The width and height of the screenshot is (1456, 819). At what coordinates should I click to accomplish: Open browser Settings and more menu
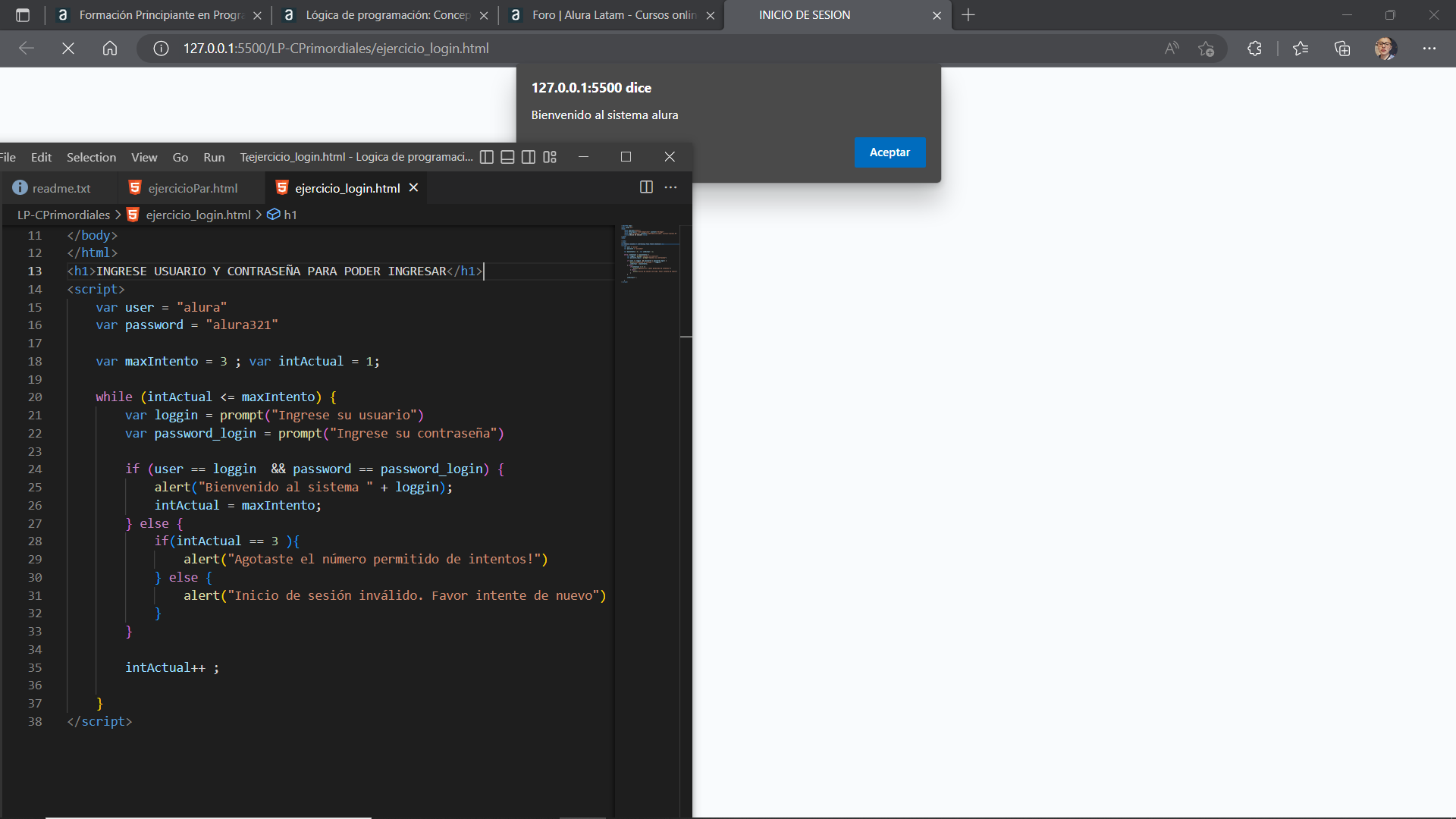[1429, 49]
